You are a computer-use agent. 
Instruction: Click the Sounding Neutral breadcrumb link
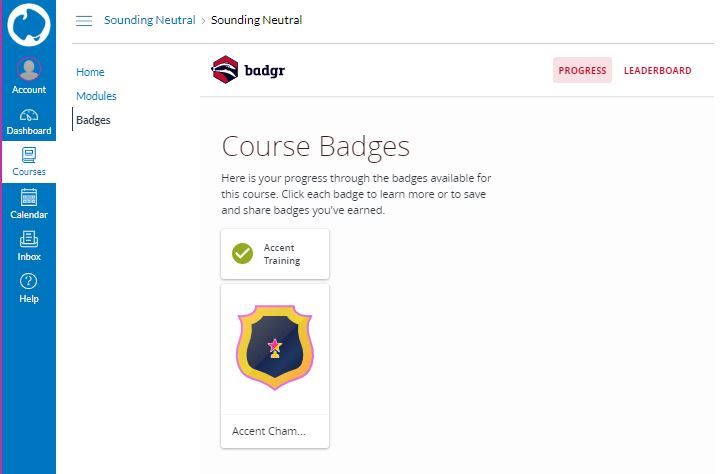pyautogui.click(x=149, y=20)
